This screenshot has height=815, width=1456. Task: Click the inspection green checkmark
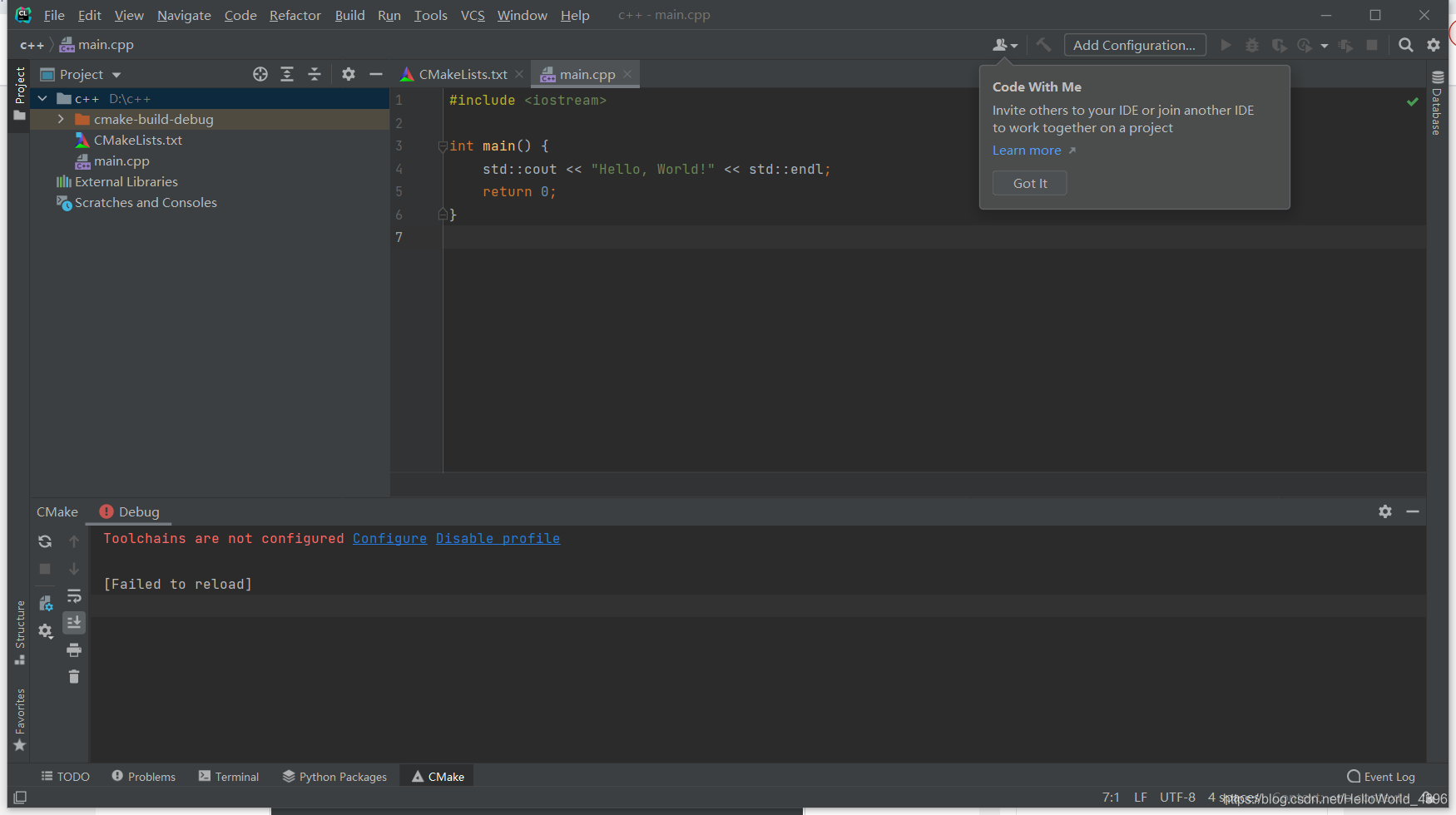click(x=1413, y=101)
